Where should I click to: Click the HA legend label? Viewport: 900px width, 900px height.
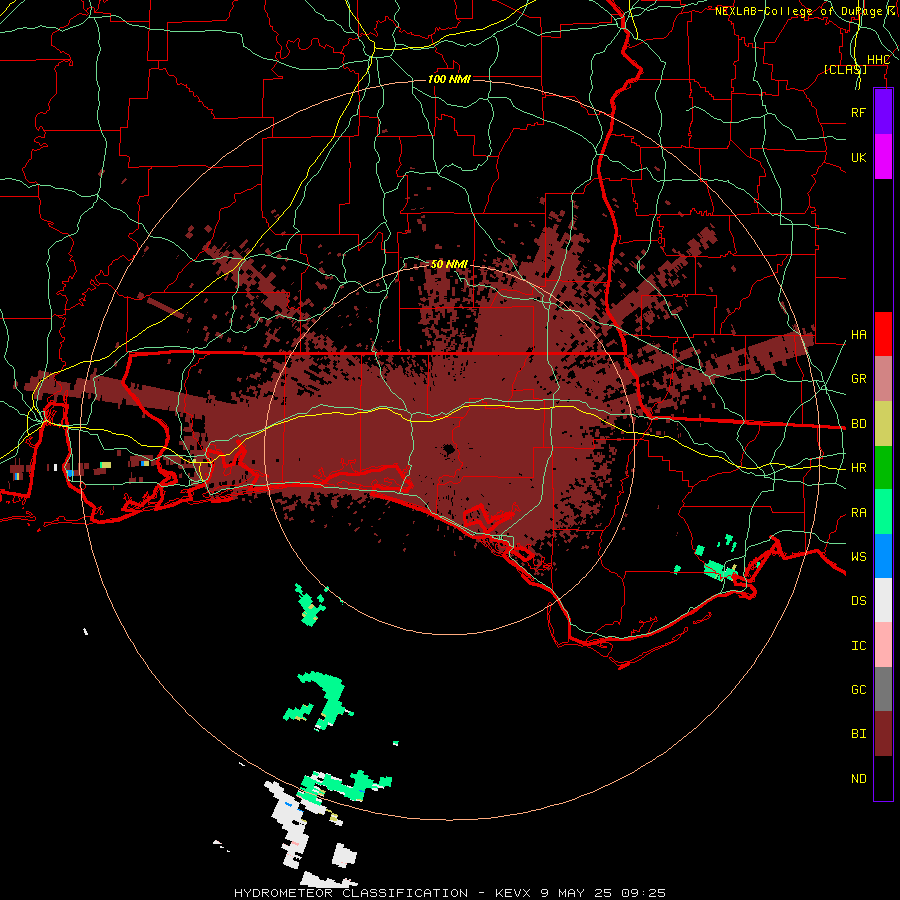[x=858, y=334]
